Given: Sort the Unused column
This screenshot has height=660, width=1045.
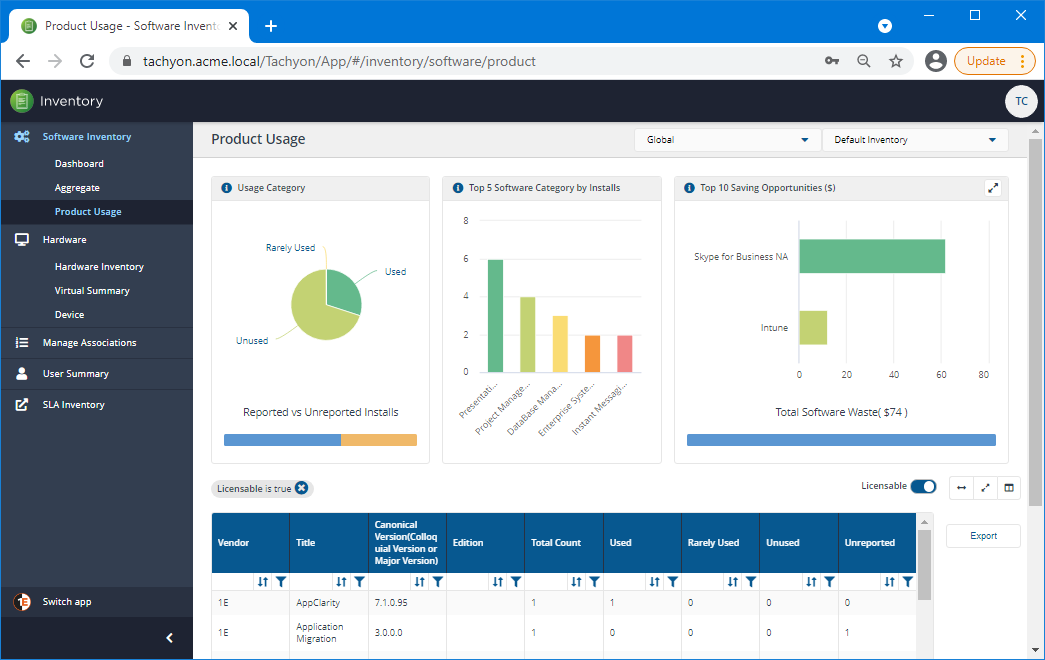Looking at the screenshot, I should [x=811, y=582].
